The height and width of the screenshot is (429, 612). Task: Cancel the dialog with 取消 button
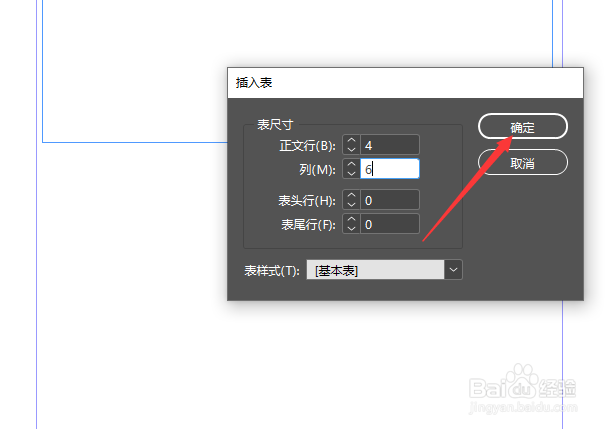click(523, 162)
